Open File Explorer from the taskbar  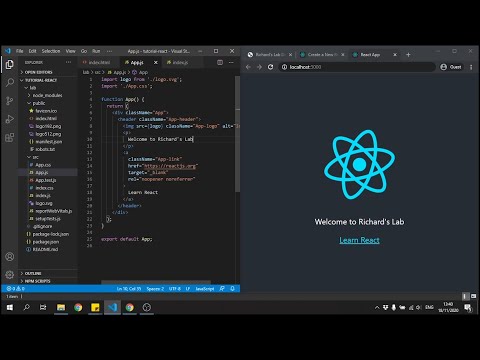[61, 307]
